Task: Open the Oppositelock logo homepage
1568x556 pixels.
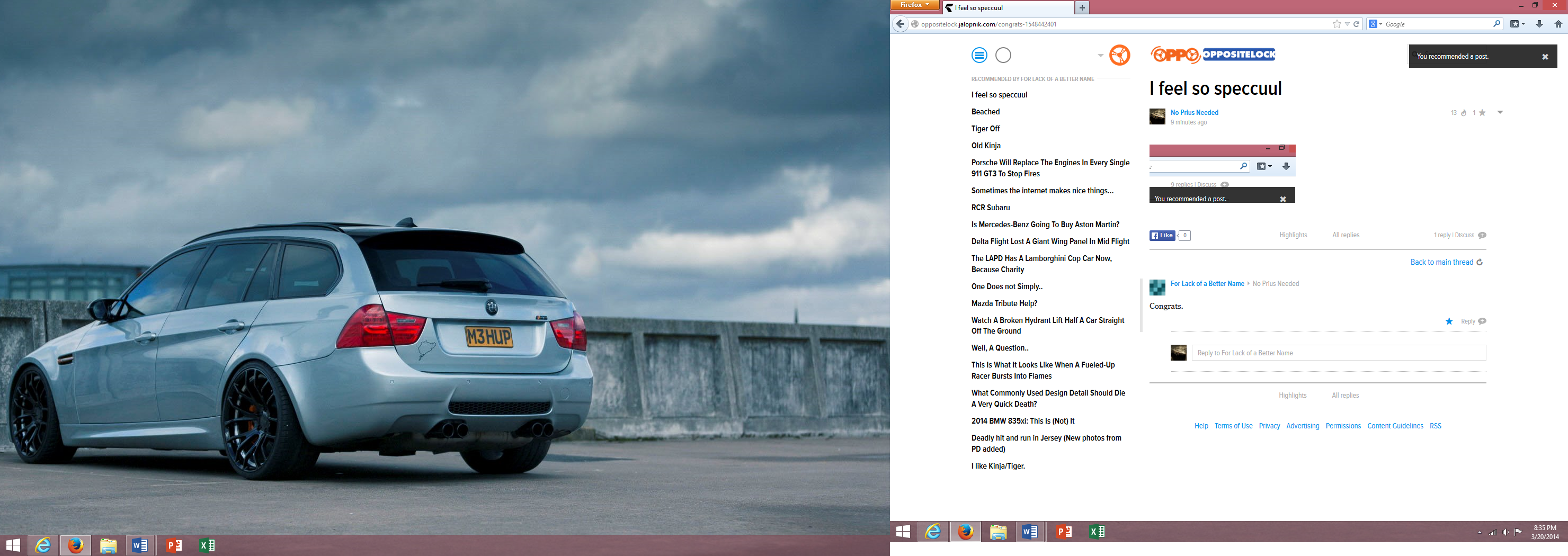Action: pos(1213,55)
